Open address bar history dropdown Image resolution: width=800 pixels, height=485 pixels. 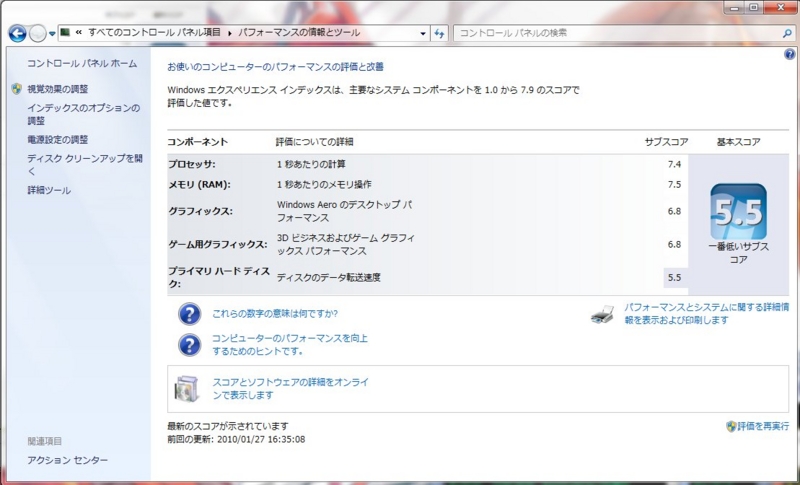[x=423, y=34]
